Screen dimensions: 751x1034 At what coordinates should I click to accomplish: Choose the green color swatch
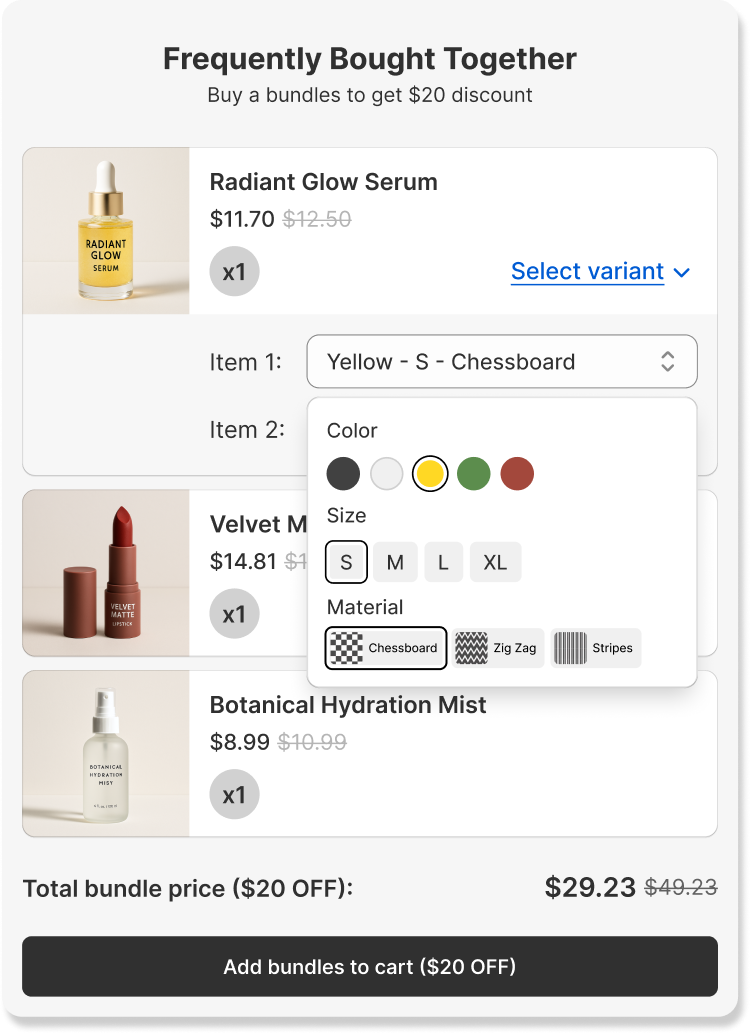(474, 474)
